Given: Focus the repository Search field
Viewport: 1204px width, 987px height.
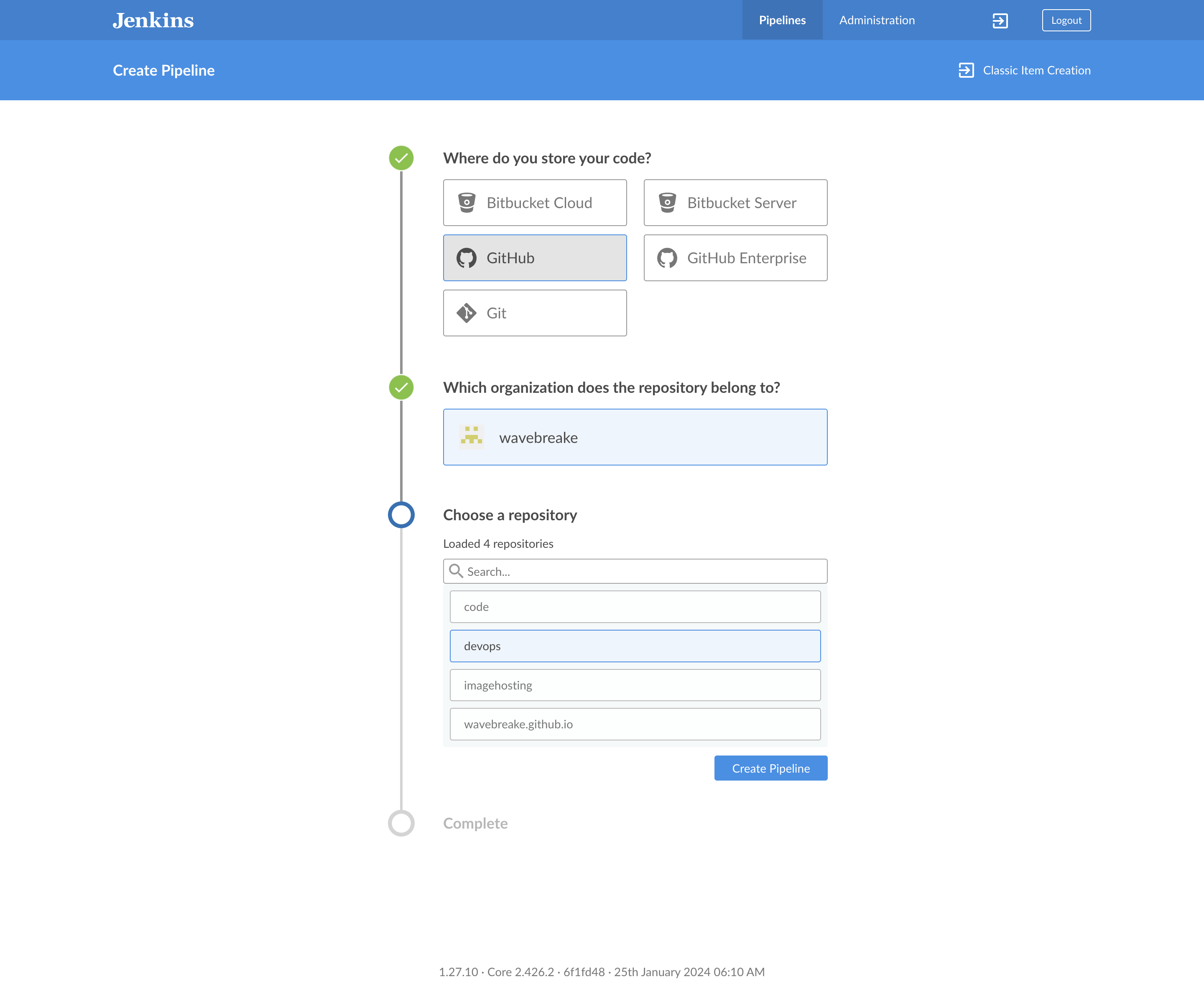Looking at the screenshot, I should (x=643, y=571).
